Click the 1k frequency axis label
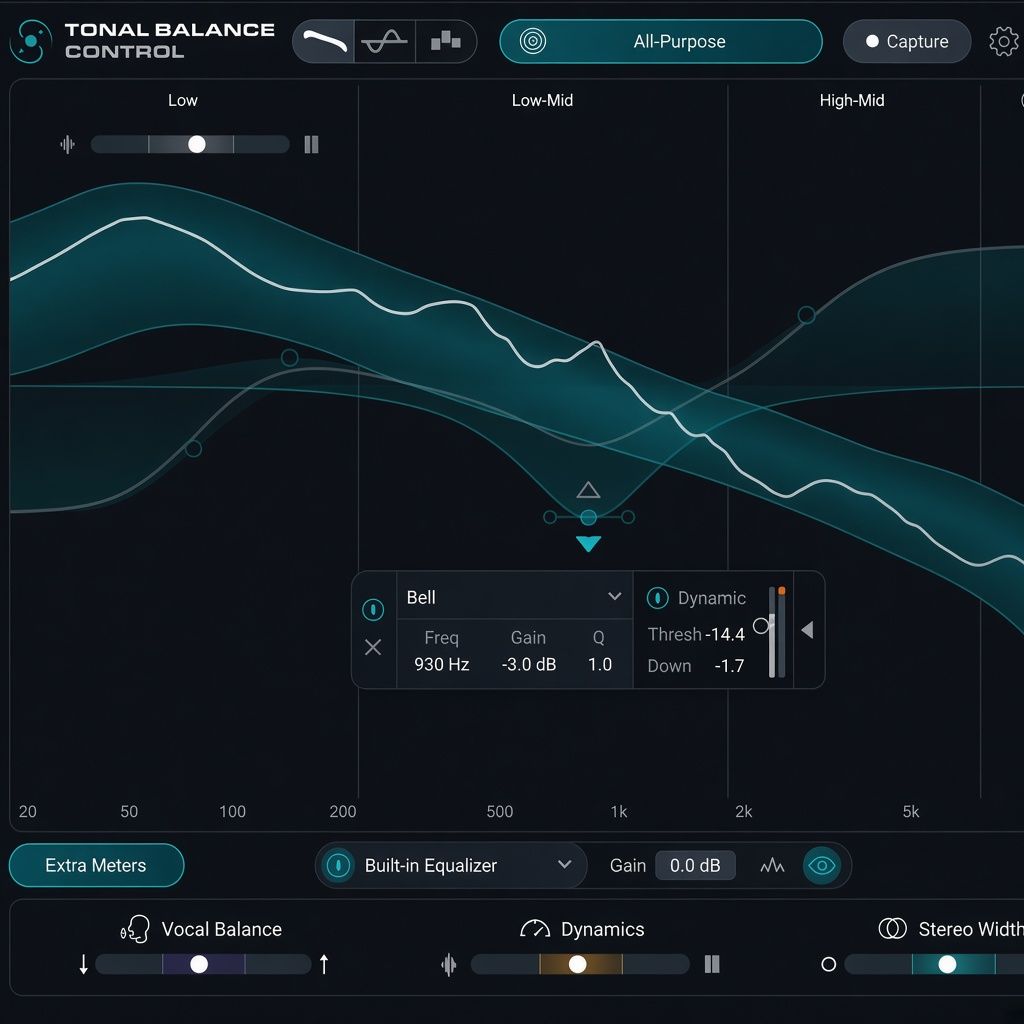Viewport: 1024px width, 1024px height. click(x=618, y=811)
